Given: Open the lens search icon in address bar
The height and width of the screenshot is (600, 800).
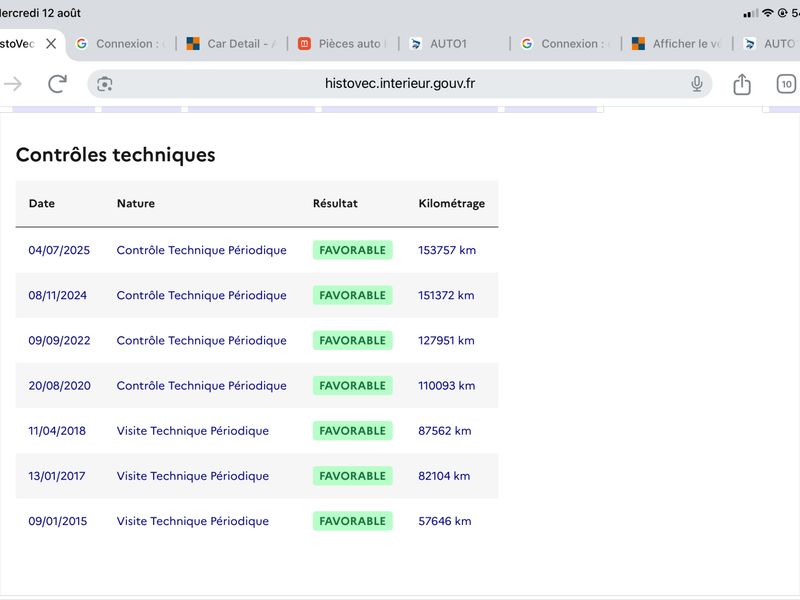Looking at the screenshot, I should click(x=105, y=84).
